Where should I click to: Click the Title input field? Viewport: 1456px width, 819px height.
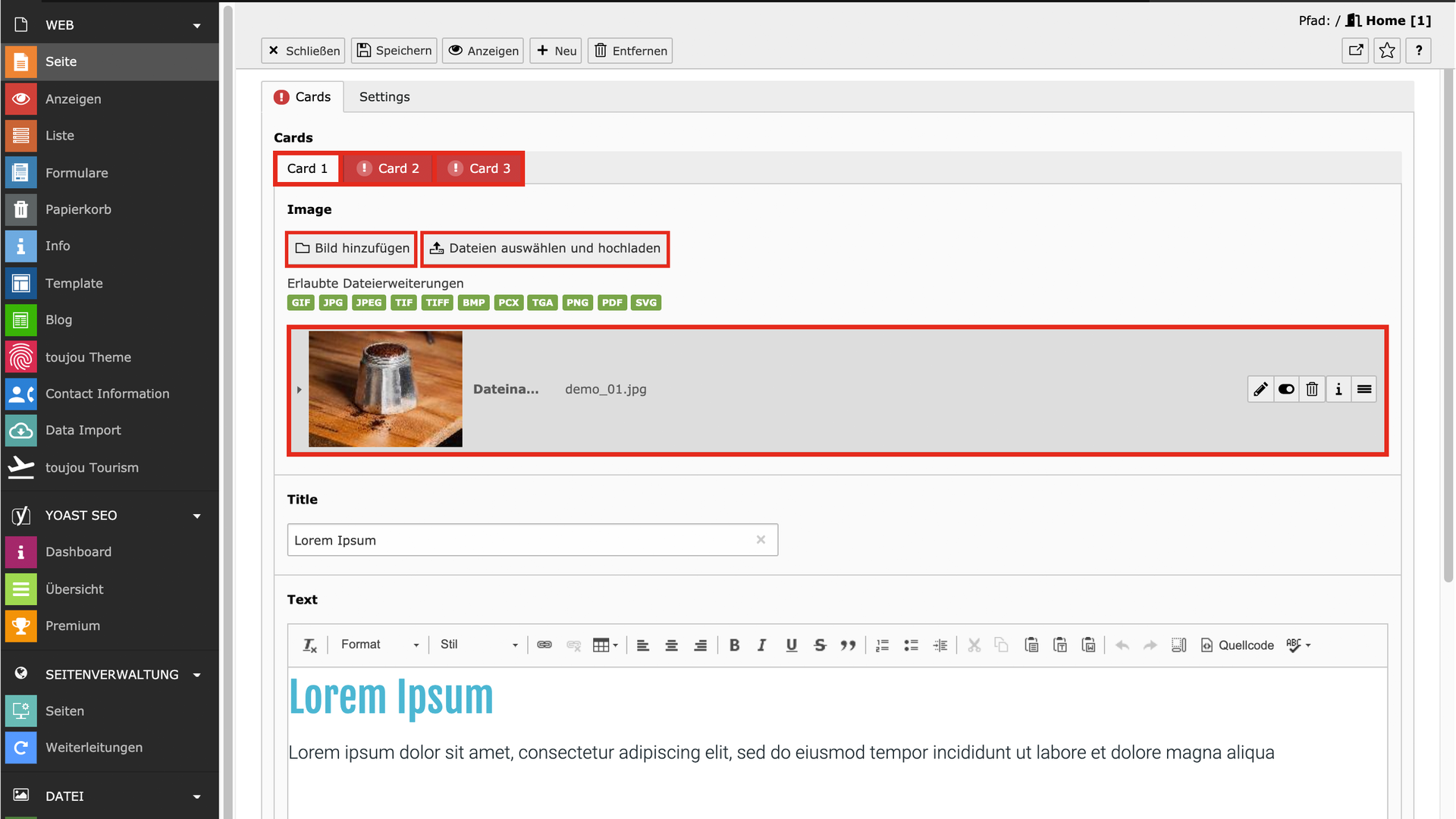pyautogui.click(x=522, y=540)
